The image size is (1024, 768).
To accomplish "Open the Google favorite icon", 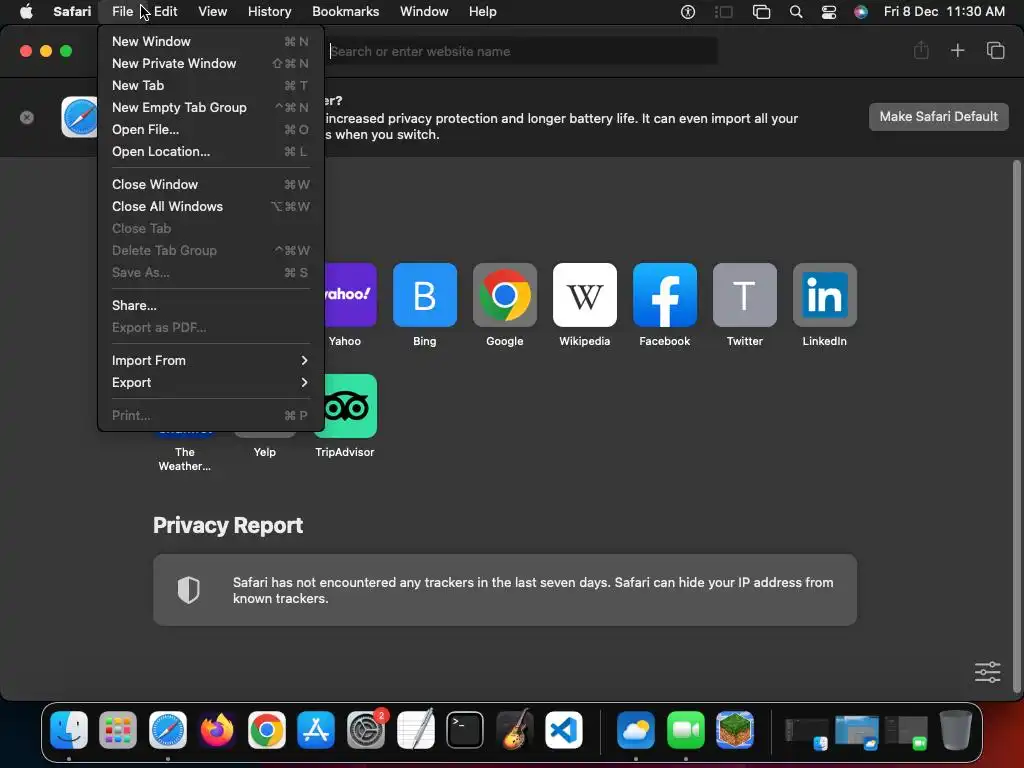I will pyautogui.click(x=505, y=295).
